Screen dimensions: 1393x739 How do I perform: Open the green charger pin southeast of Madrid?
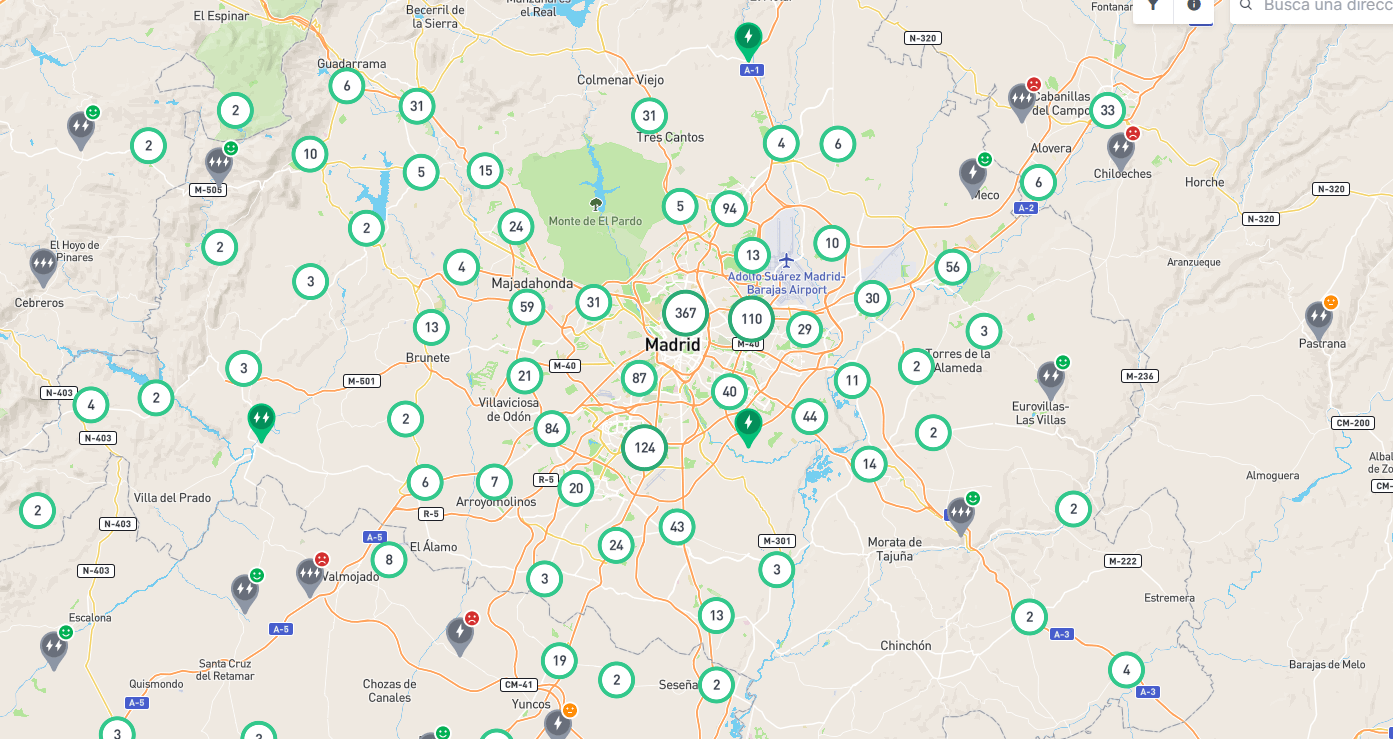[747, 426]
